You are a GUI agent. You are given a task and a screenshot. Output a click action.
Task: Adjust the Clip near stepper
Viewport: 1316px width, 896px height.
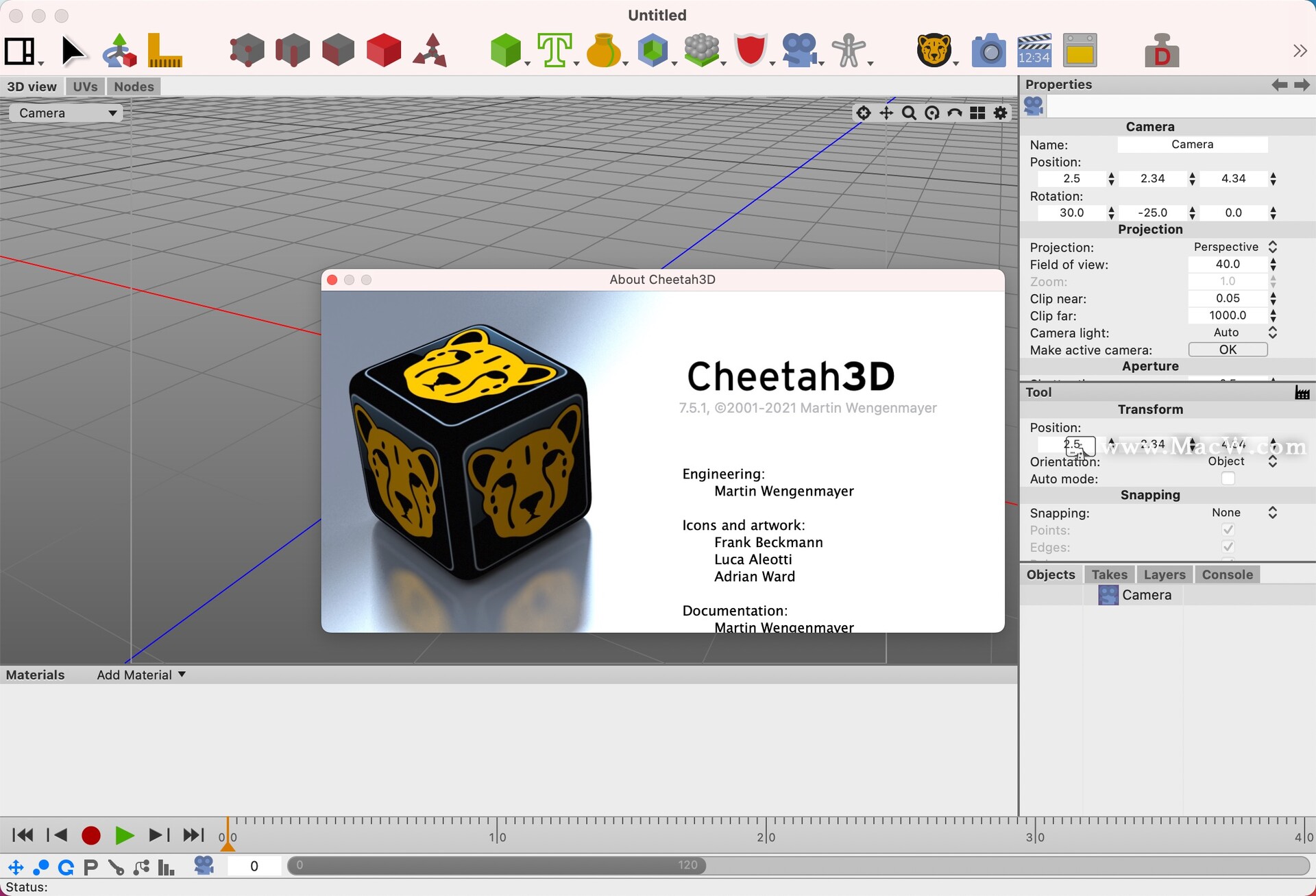(x=1273, y=298)
